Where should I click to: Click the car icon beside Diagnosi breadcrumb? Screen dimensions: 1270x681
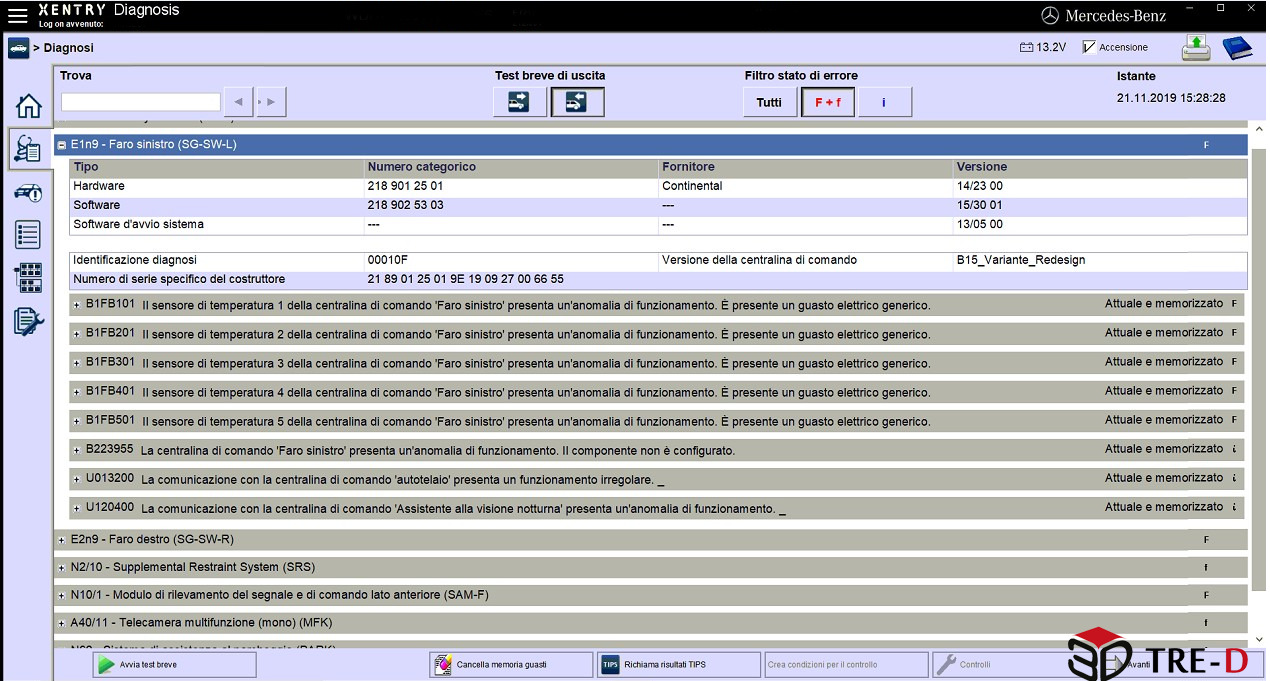(x=19, y=47)
